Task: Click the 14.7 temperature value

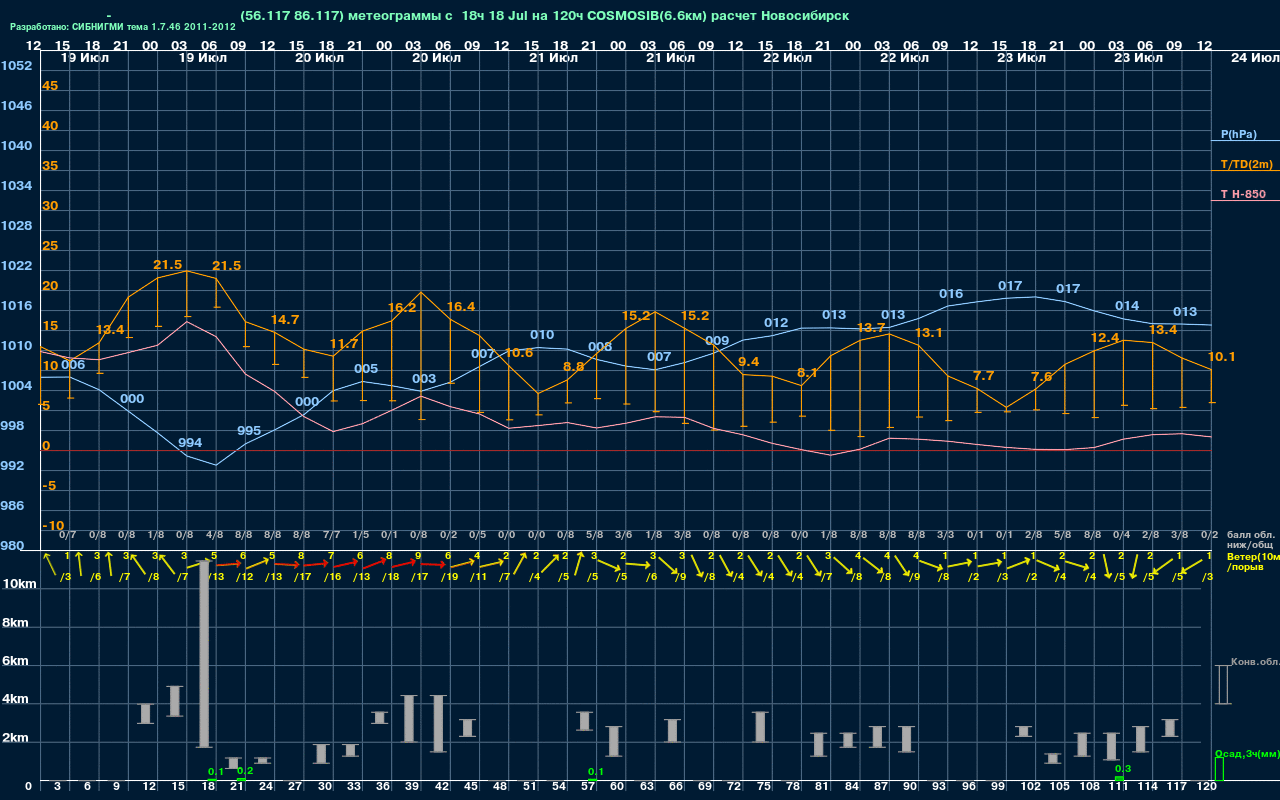Action: pyautogui.click(x=285, y=320)
